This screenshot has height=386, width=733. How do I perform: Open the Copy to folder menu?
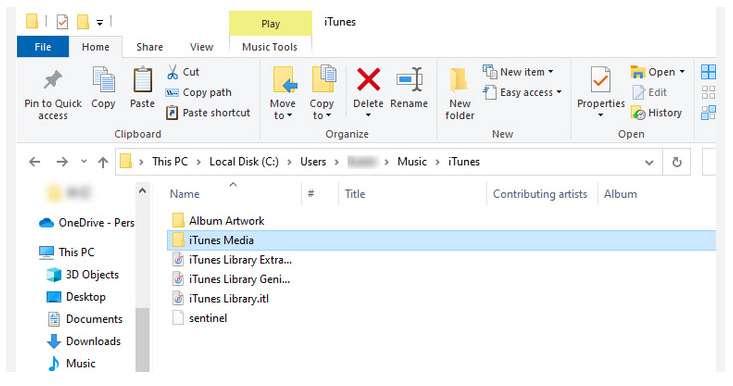click(322, 93)
